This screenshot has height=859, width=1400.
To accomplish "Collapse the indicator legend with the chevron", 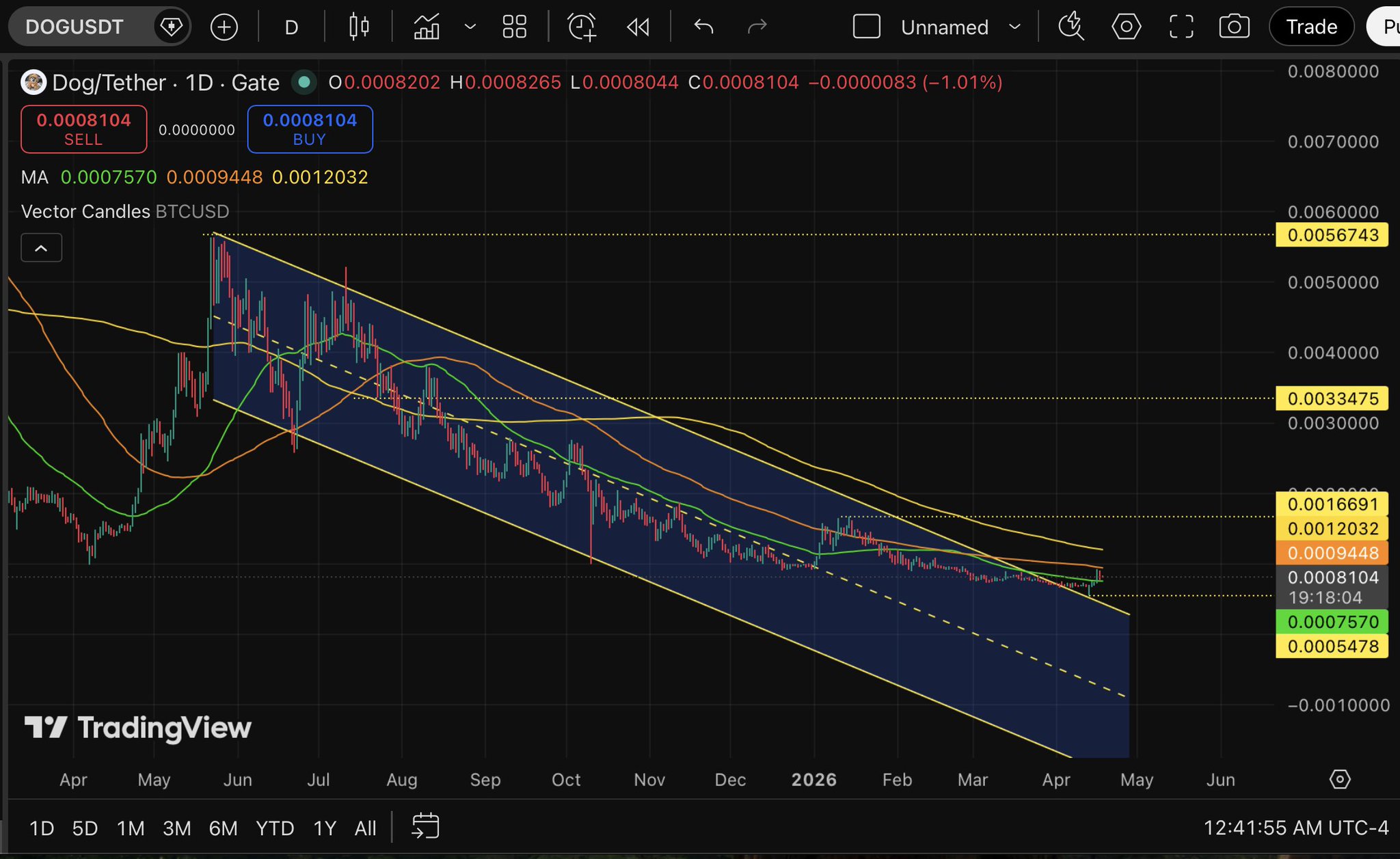I will click(41, 248).
